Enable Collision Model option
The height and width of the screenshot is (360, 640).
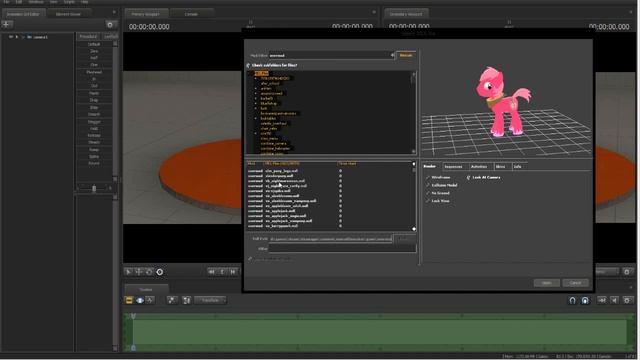tap(427, 185)
